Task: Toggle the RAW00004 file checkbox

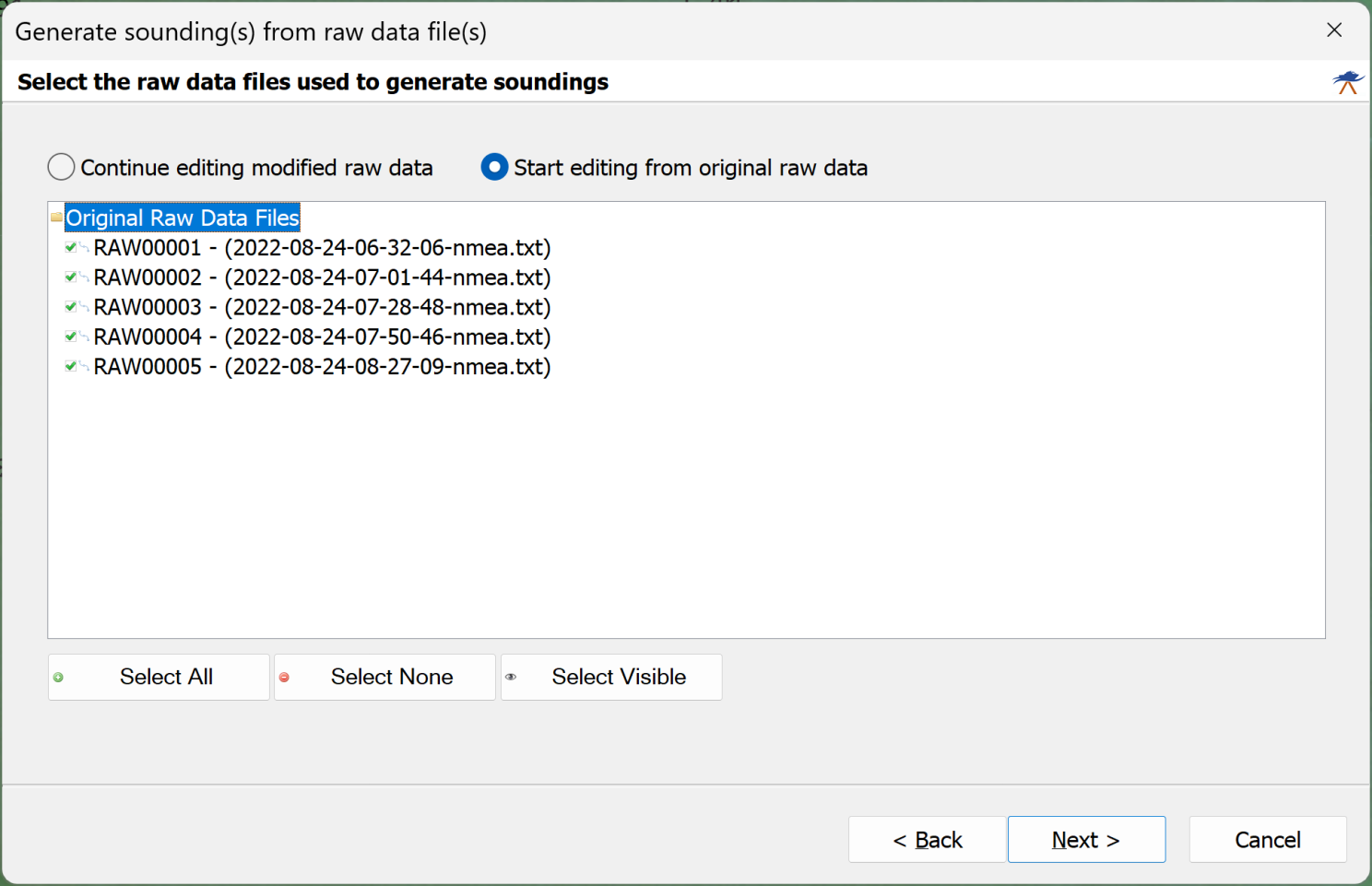Action: [71, 337]
